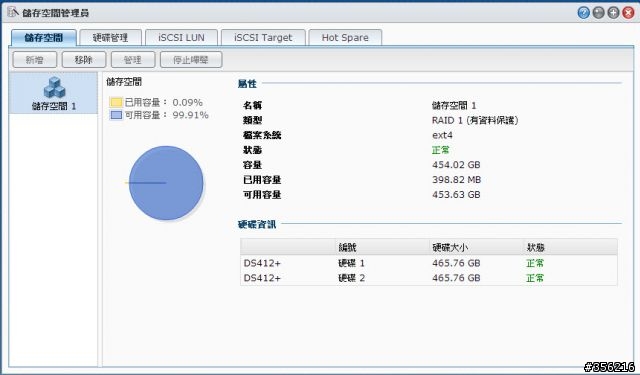The height and width of the screenshot is (375, 640).
Task: Click the yellow 已用容量 legend swatch
Action: [116, 102]
